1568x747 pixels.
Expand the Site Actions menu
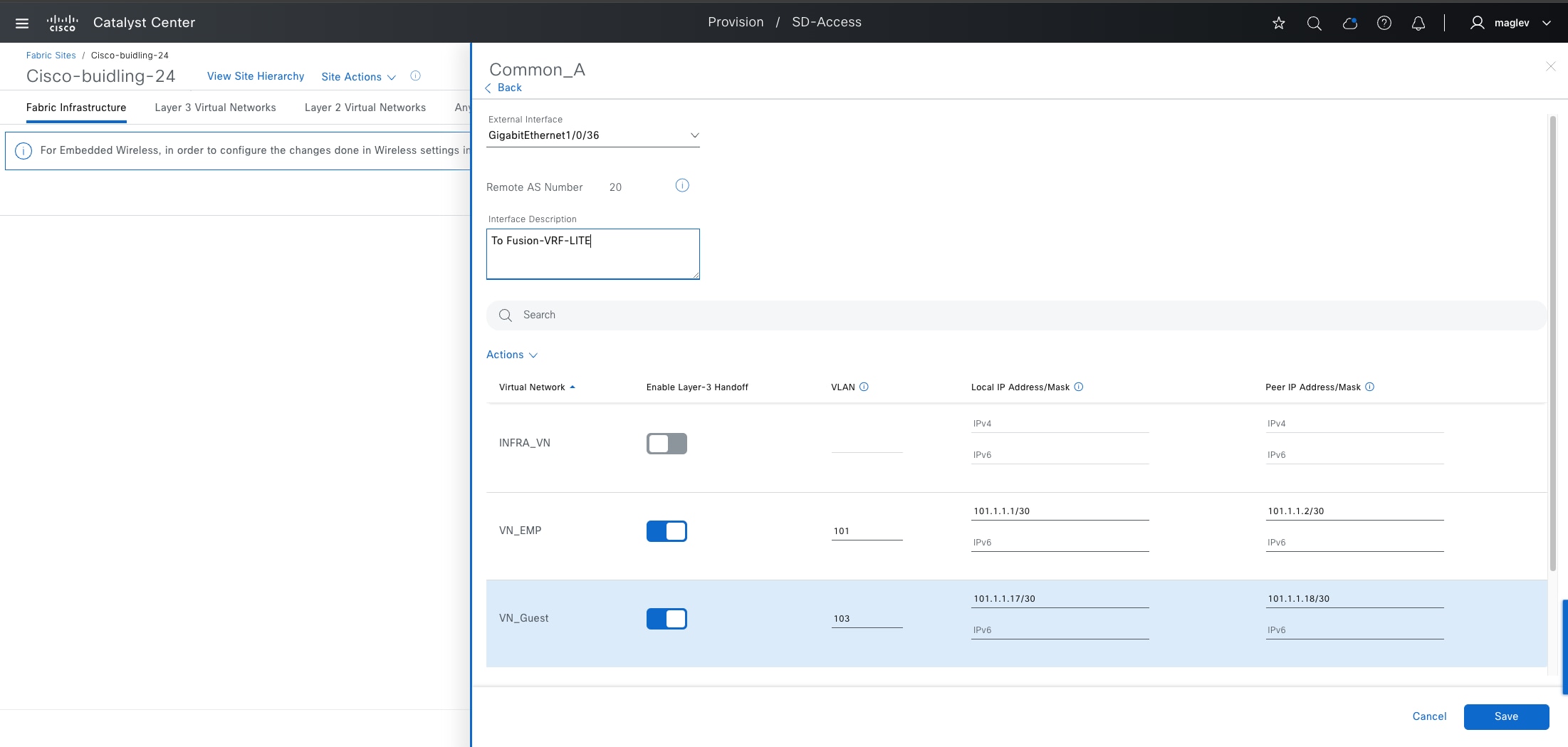(x=357, y=77)
